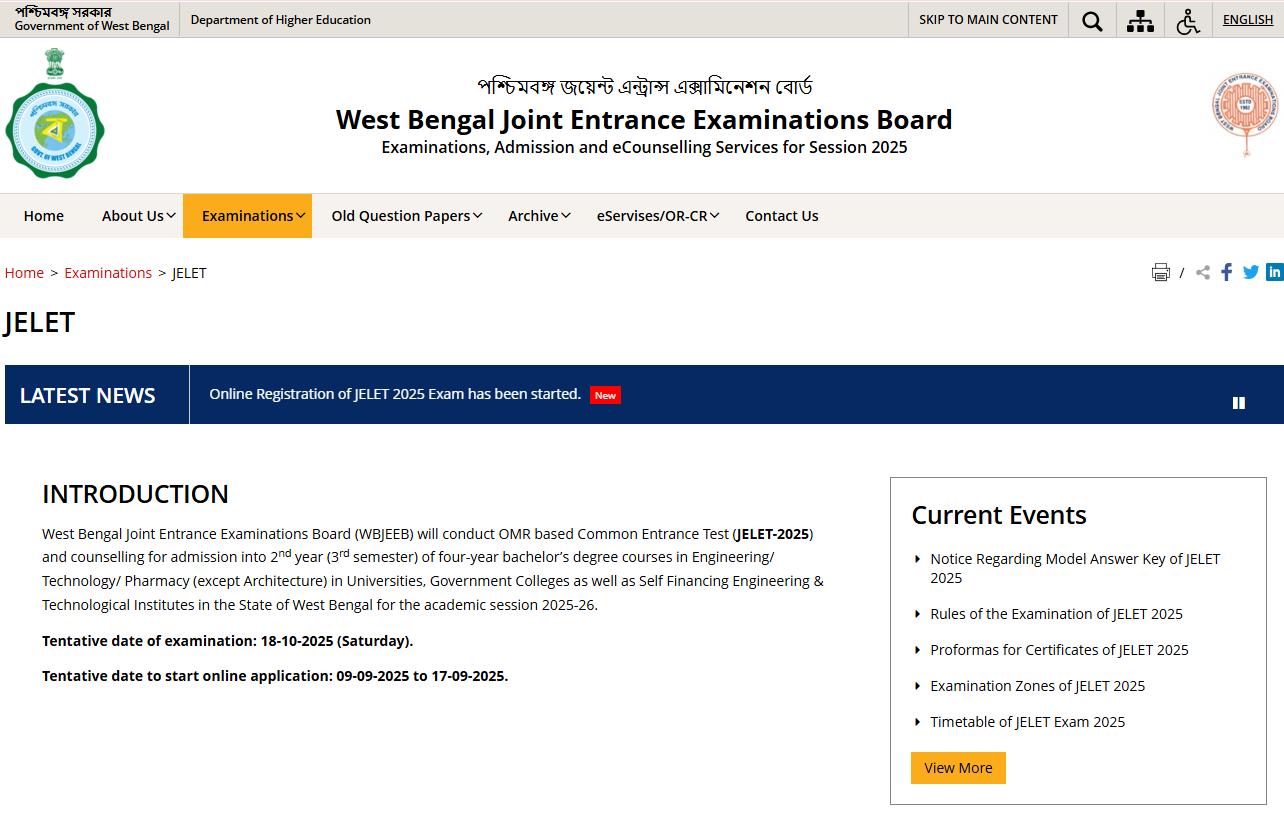The width and height of the screenshot is (1284, 819).
Task: Open the share icon near the breadcrumb
Action: 1202,271
